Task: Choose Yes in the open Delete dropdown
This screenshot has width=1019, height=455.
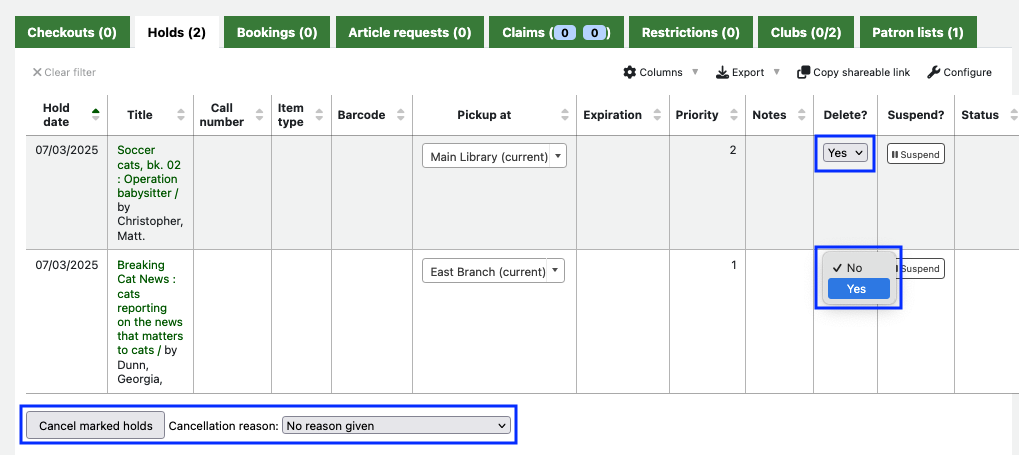Action: click(856, 289)
